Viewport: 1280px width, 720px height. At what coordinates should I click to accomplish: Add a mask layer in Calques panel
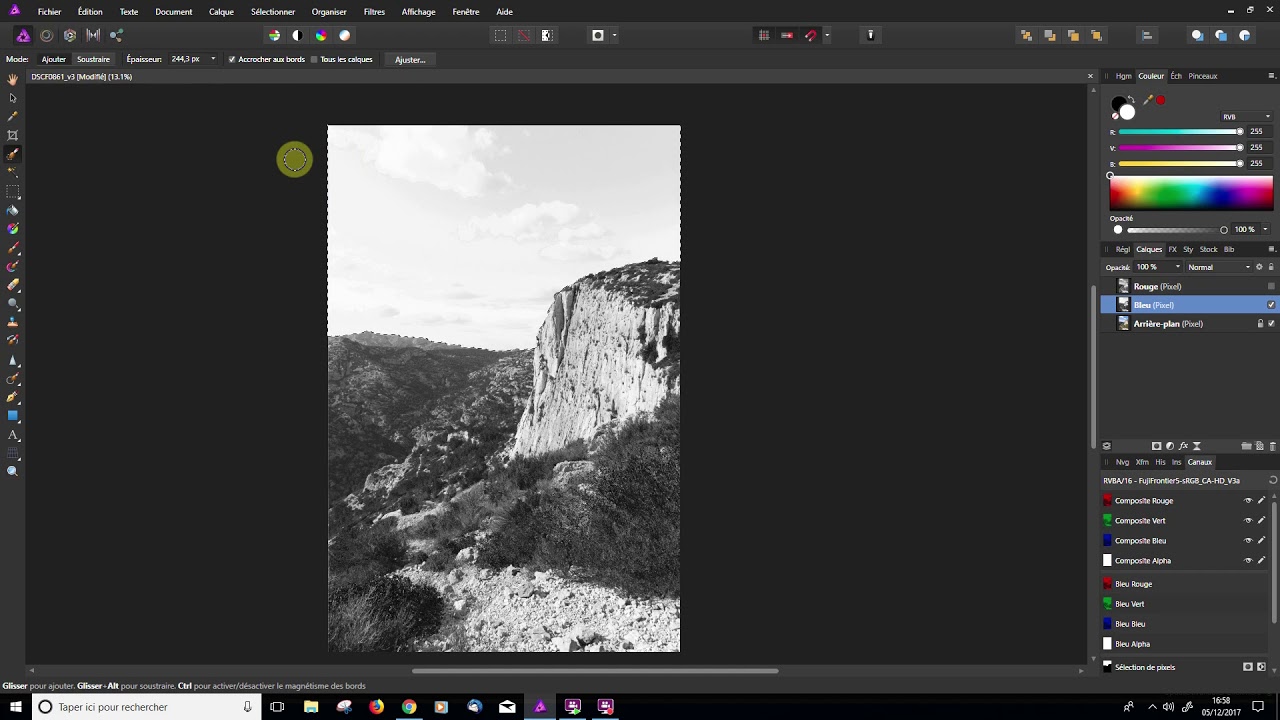(x=1157, y=446)
